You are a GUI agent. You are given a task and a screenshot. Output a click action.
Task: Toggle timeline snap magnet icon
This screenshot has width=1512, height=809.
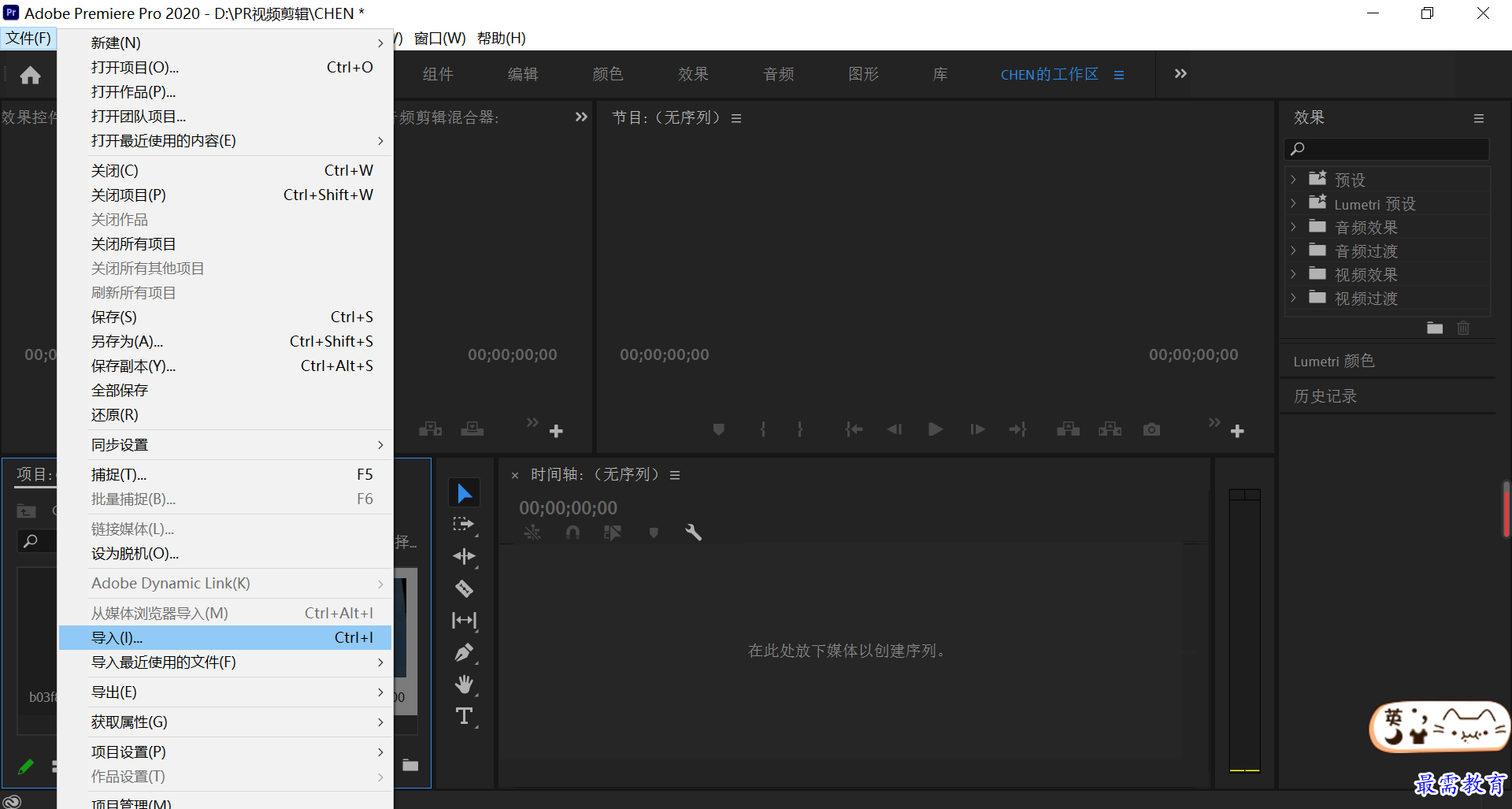tap(573, 533)
